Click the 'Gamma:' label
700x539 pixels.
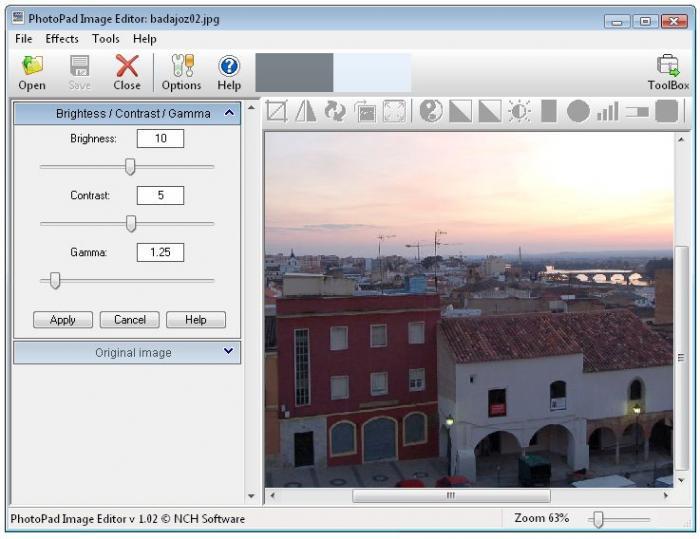88,253
